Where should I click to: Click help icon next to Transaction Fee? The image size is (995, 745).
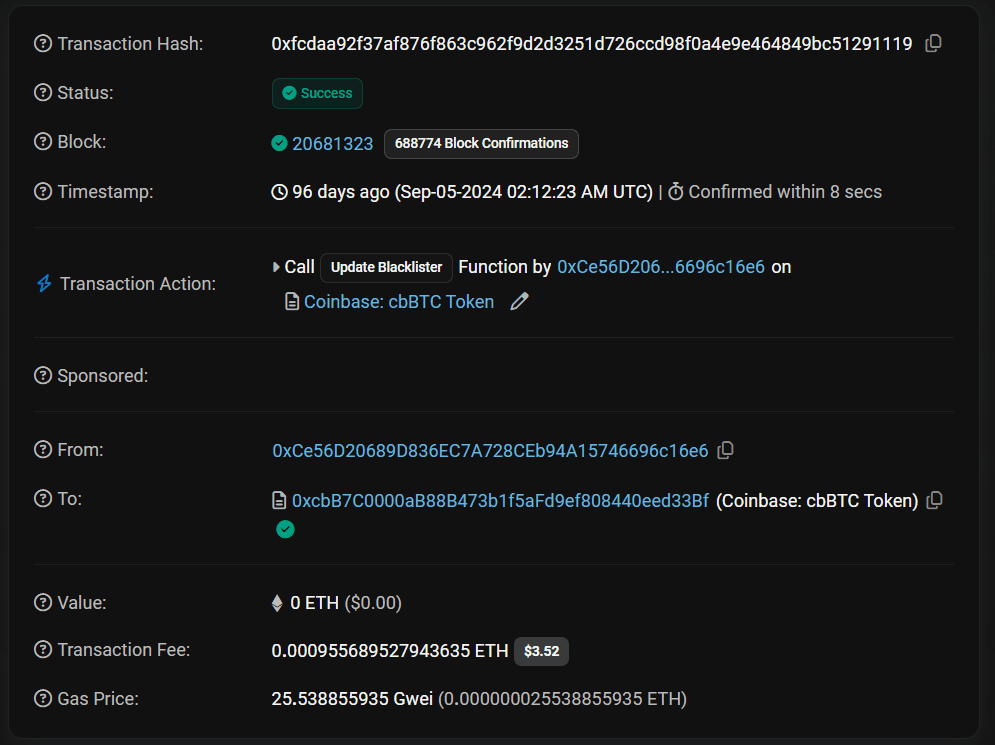[43, 650]
